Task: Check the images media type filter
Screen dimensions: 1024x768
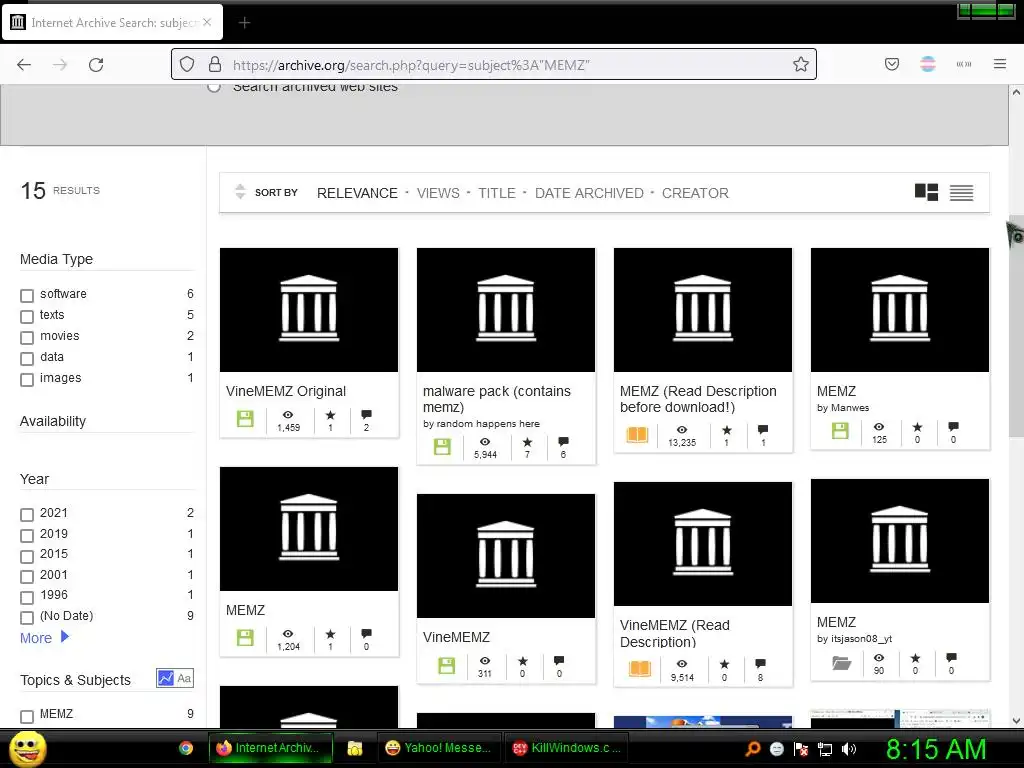Action: [27, 379]
